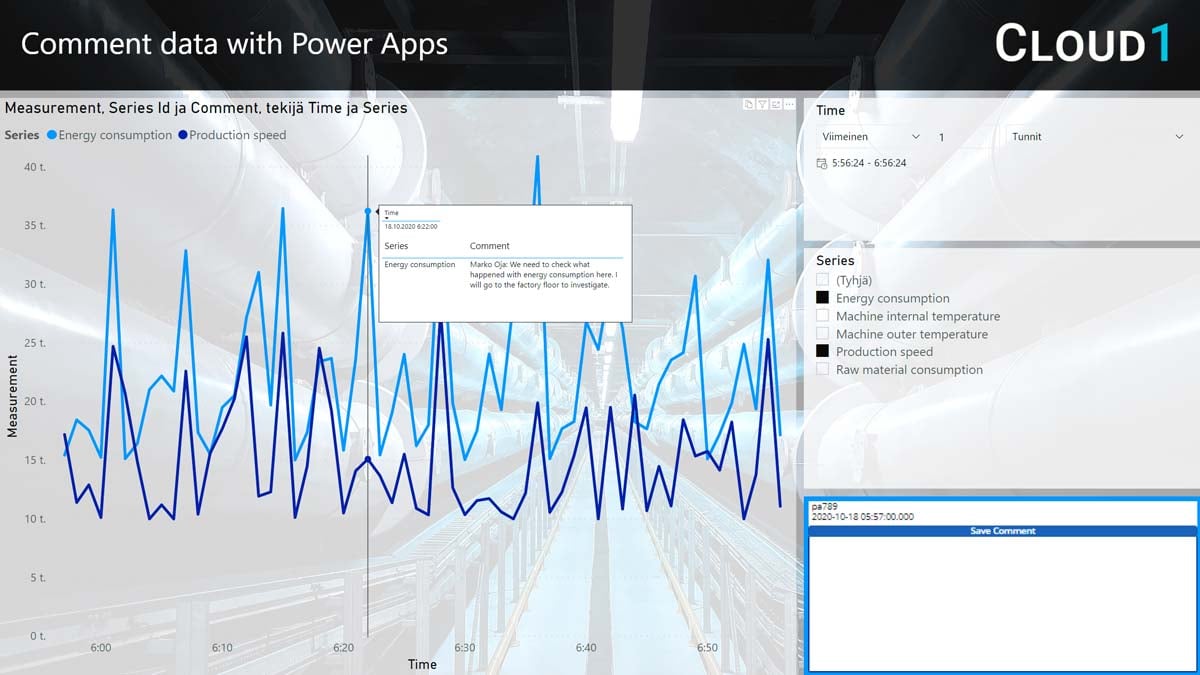Image resolution: width=1200 pixels, height=675 pixels.
Task: Check Machine internal temperature checkbox
Action: pyautogui.click(x=823, y=316)
